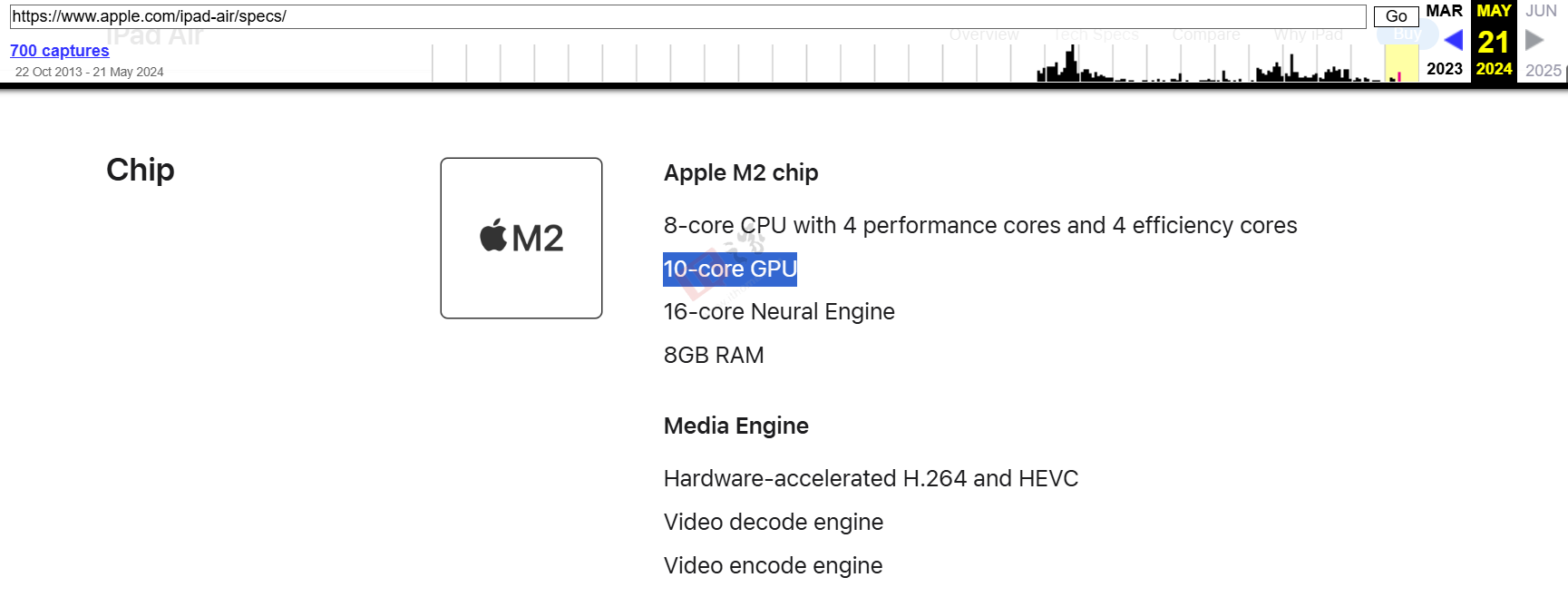Jump to the MAR capture month
1568x607 pixels.
[1444, 11]
